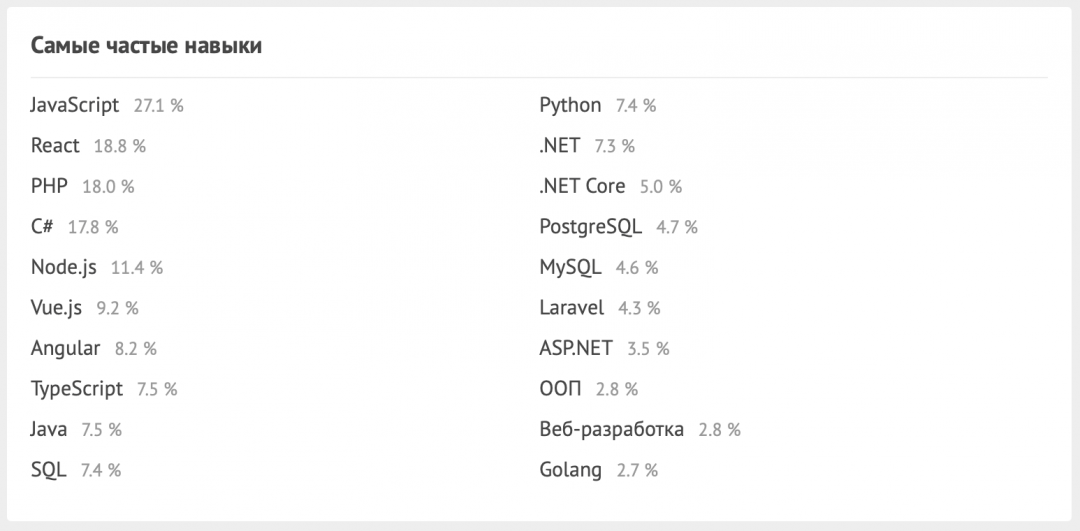The width and height of the screenshot is (1080, 531).
Task: Select the Angular skill link
Action: [x=65, y=348]
